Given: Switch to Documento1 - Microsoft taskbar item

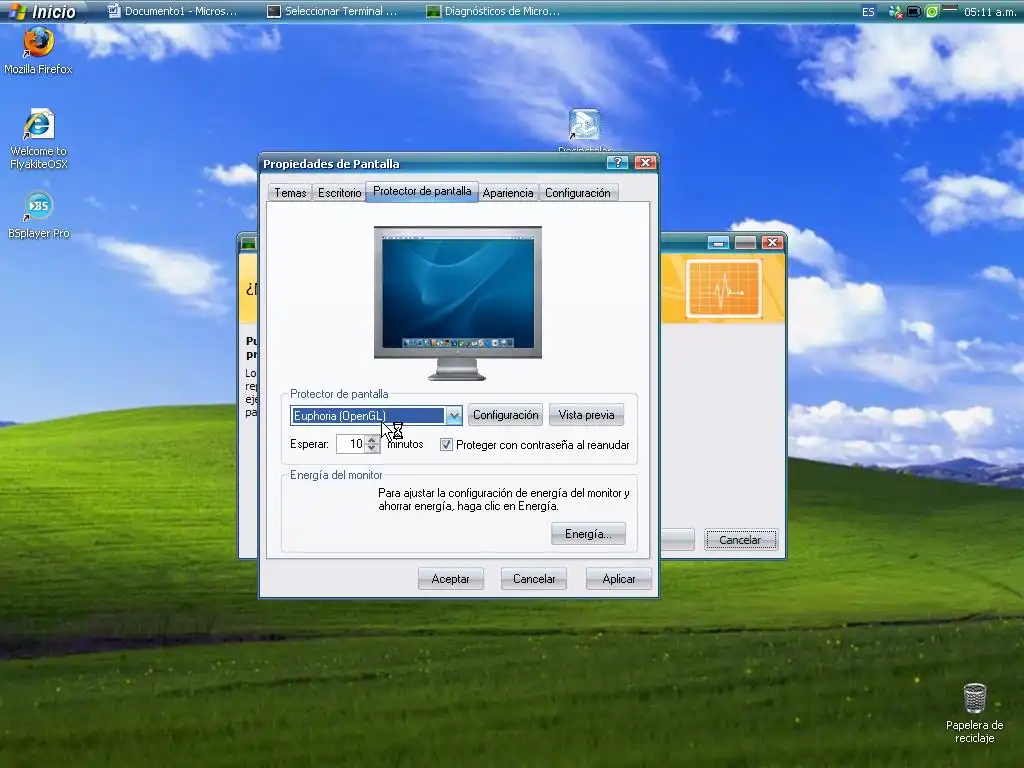Looking at the screenshot, I should pos(172,11).
